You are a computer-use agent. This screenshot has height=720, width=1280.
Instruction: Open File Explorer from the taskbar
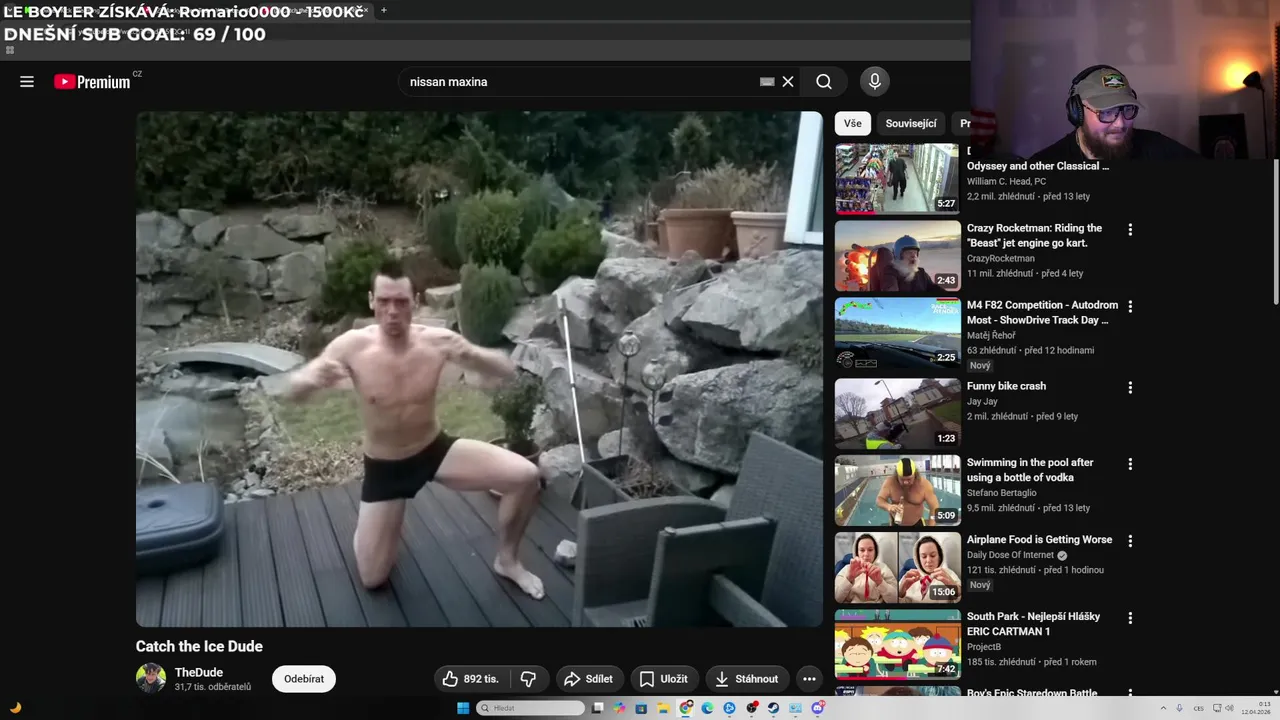(x=663, y=708)
